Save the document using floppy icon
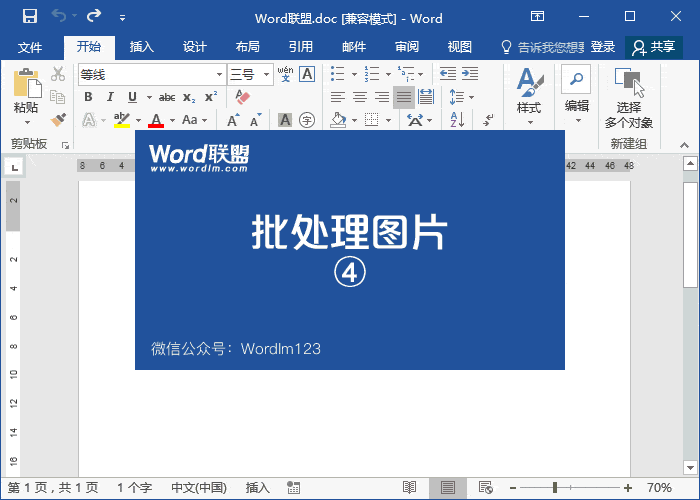700x500 pixels. tap(30, 17)
